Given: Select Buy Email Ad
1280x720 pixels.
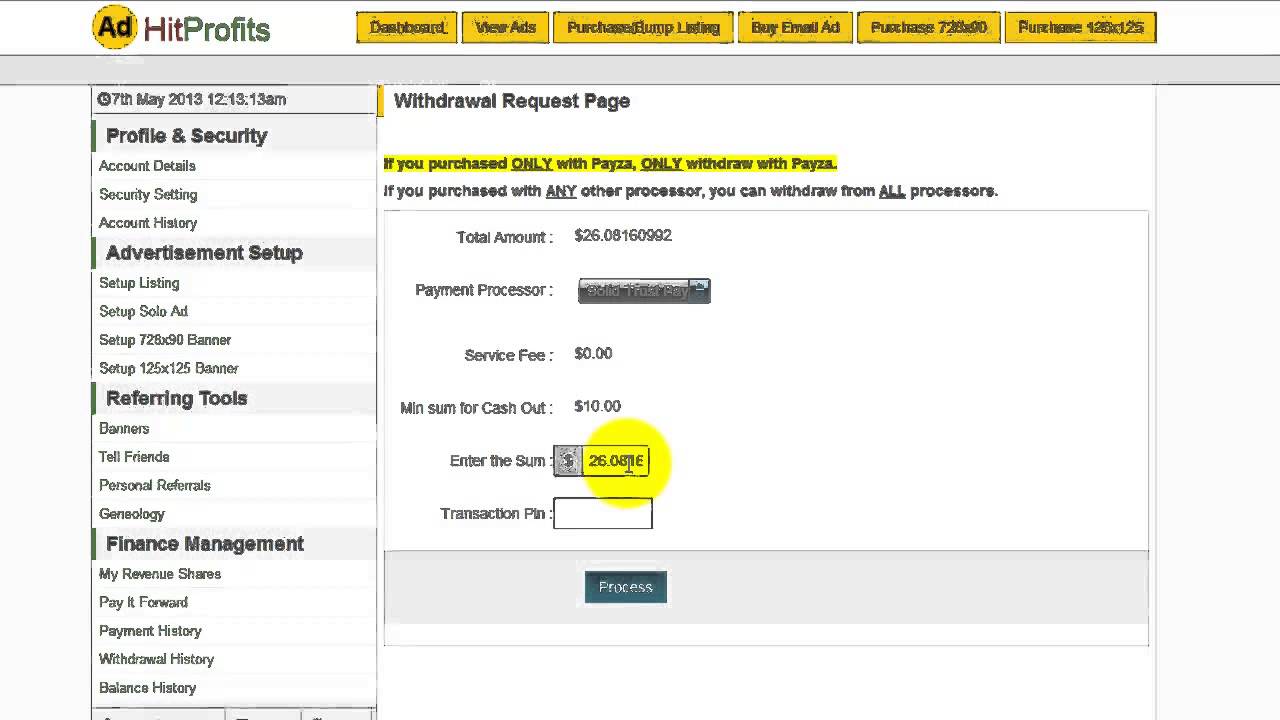Looking at the screenshot, I should click(x=795, y=28).
